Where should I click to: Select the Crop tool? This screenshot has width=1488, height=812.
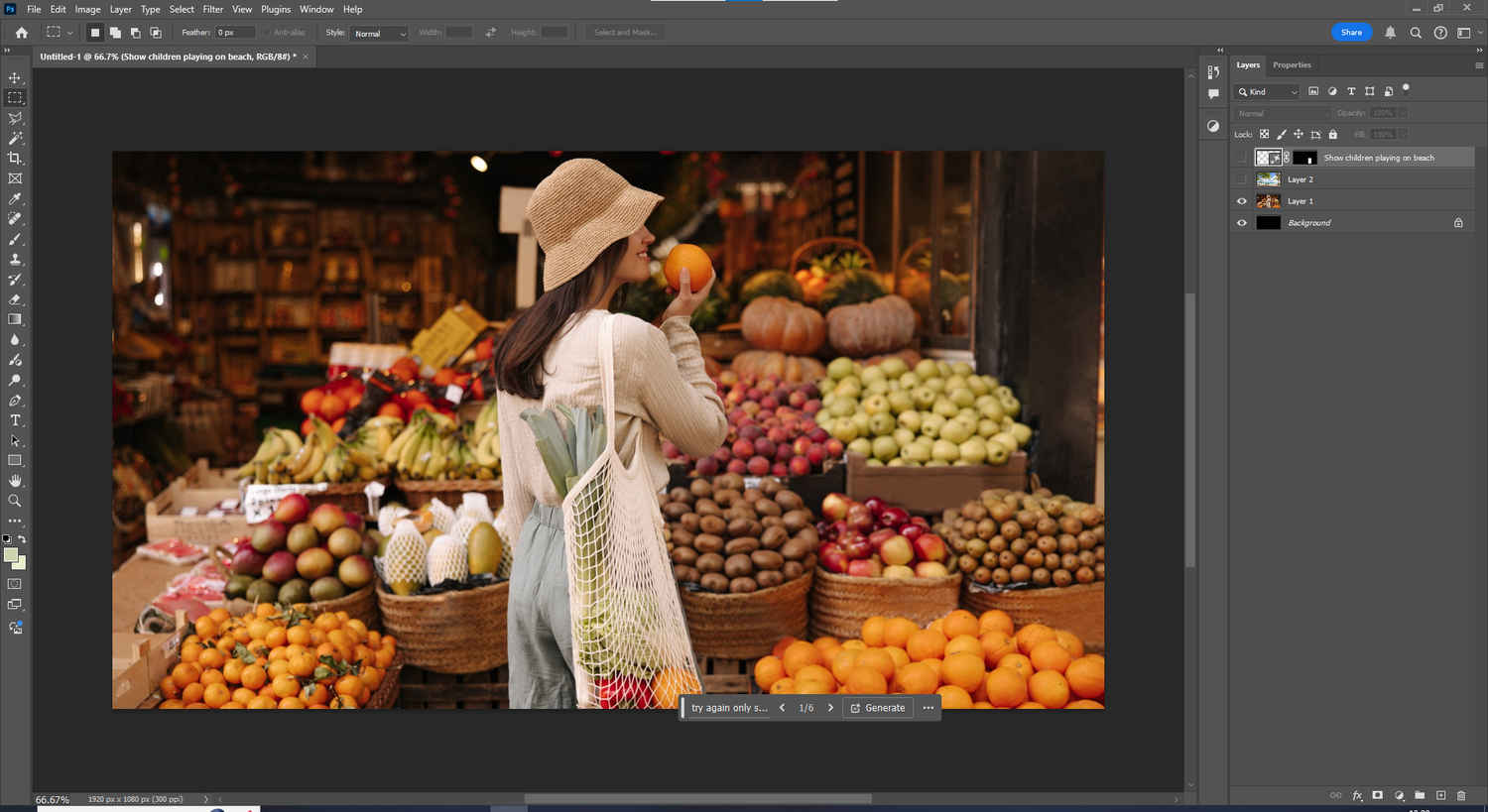coord(15,159)
